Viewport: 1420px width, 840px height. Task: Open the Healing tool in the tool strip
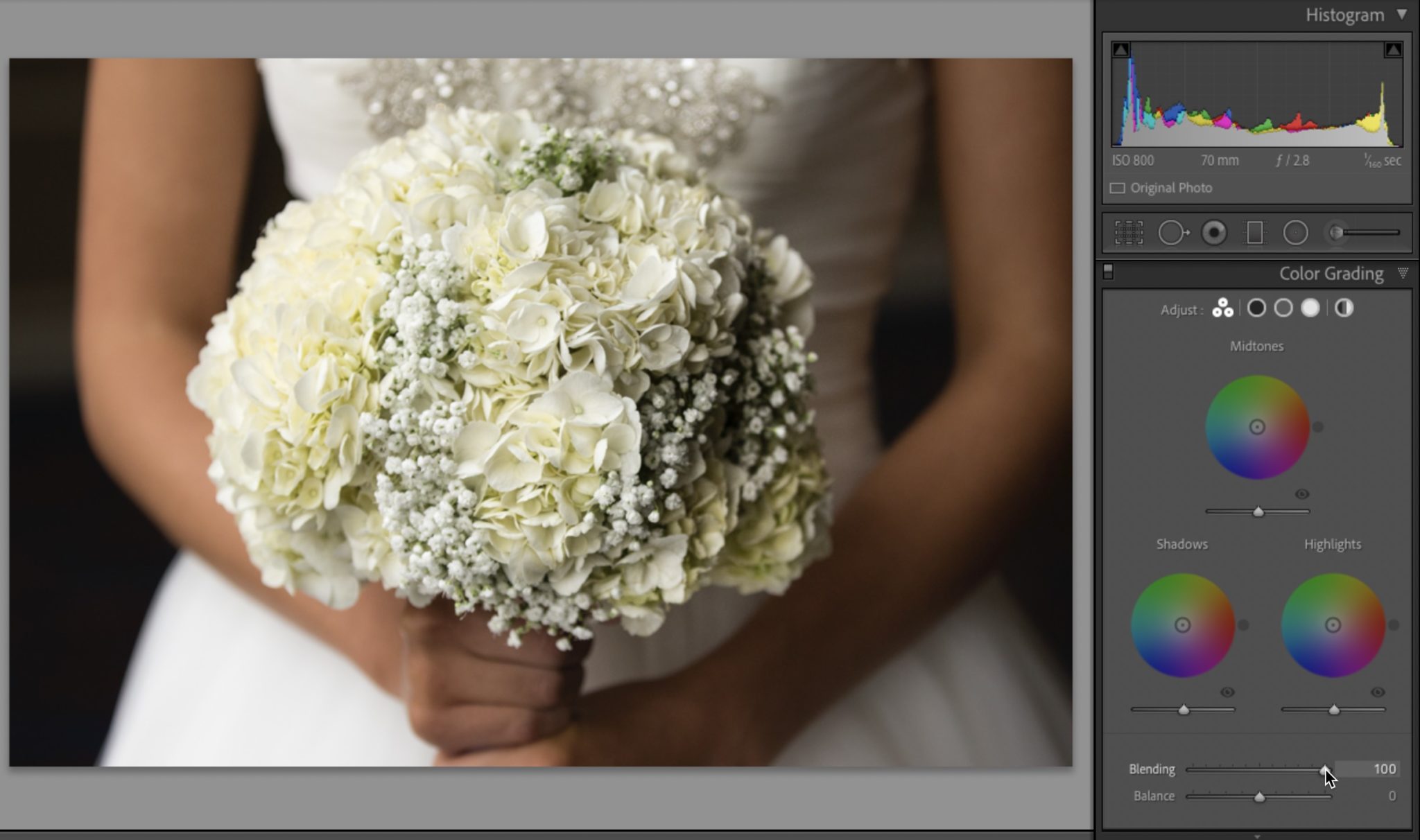(x=1173, y=233)
